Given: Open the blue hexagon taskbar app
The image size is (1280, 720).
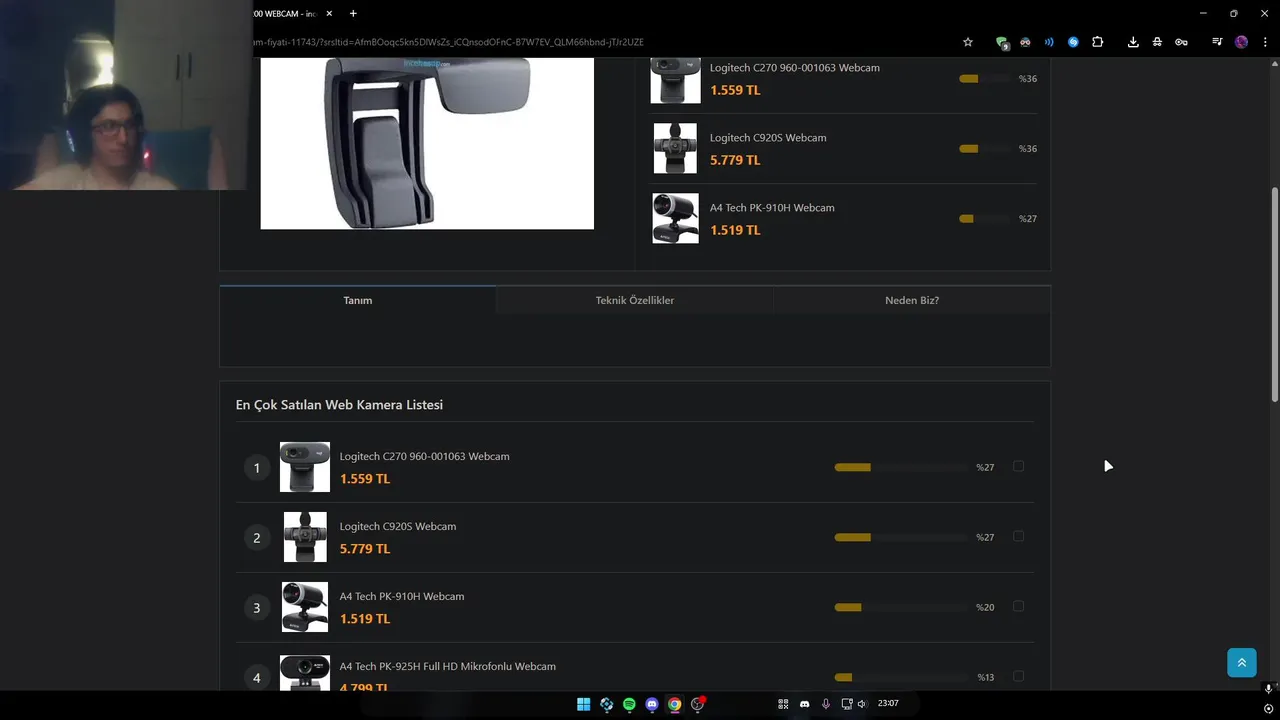Looking at the screenshot, I should [x=606, y=704].
